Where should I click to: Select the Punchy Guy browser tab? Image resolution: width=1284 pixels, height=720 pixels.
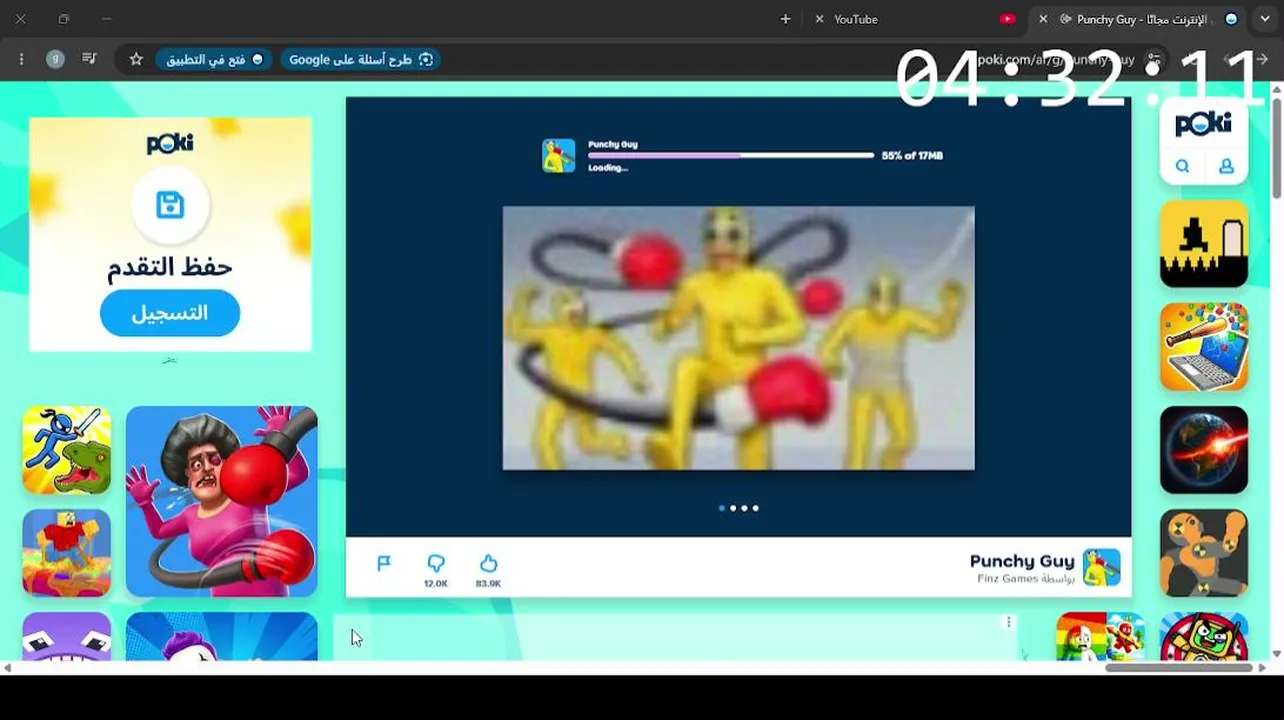tap(1139, 19)
